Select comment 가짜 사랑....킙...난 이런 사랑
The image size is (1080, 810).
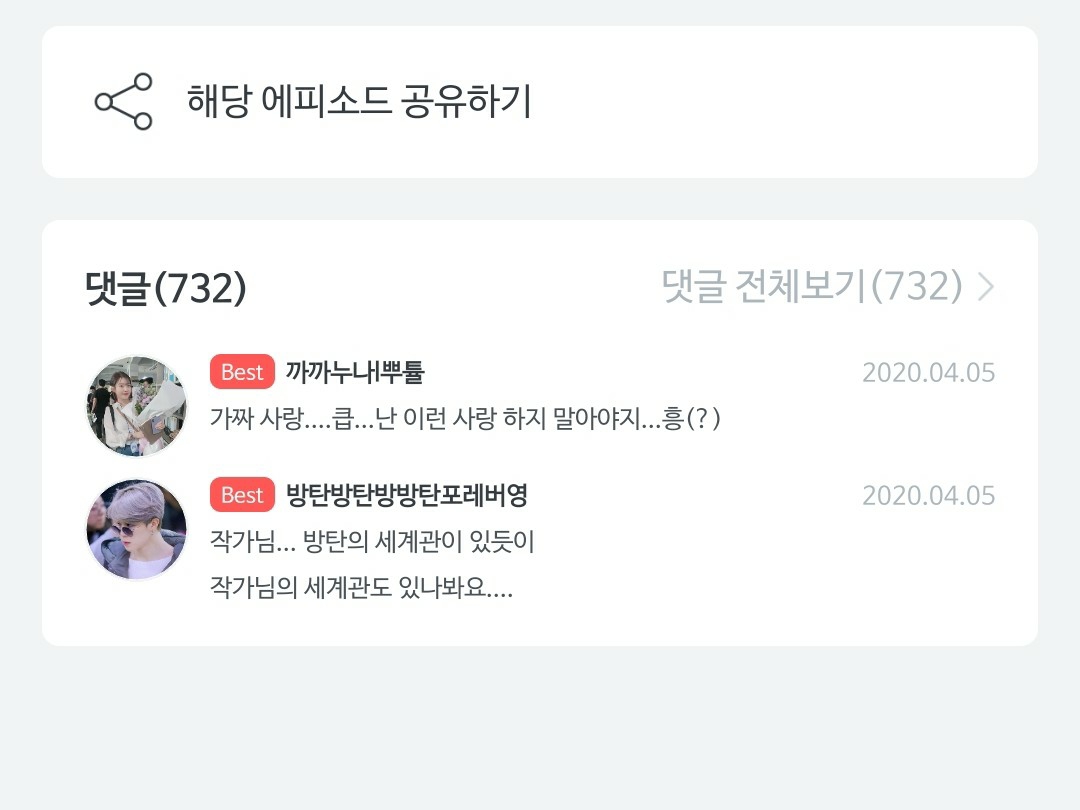point(465,418)
